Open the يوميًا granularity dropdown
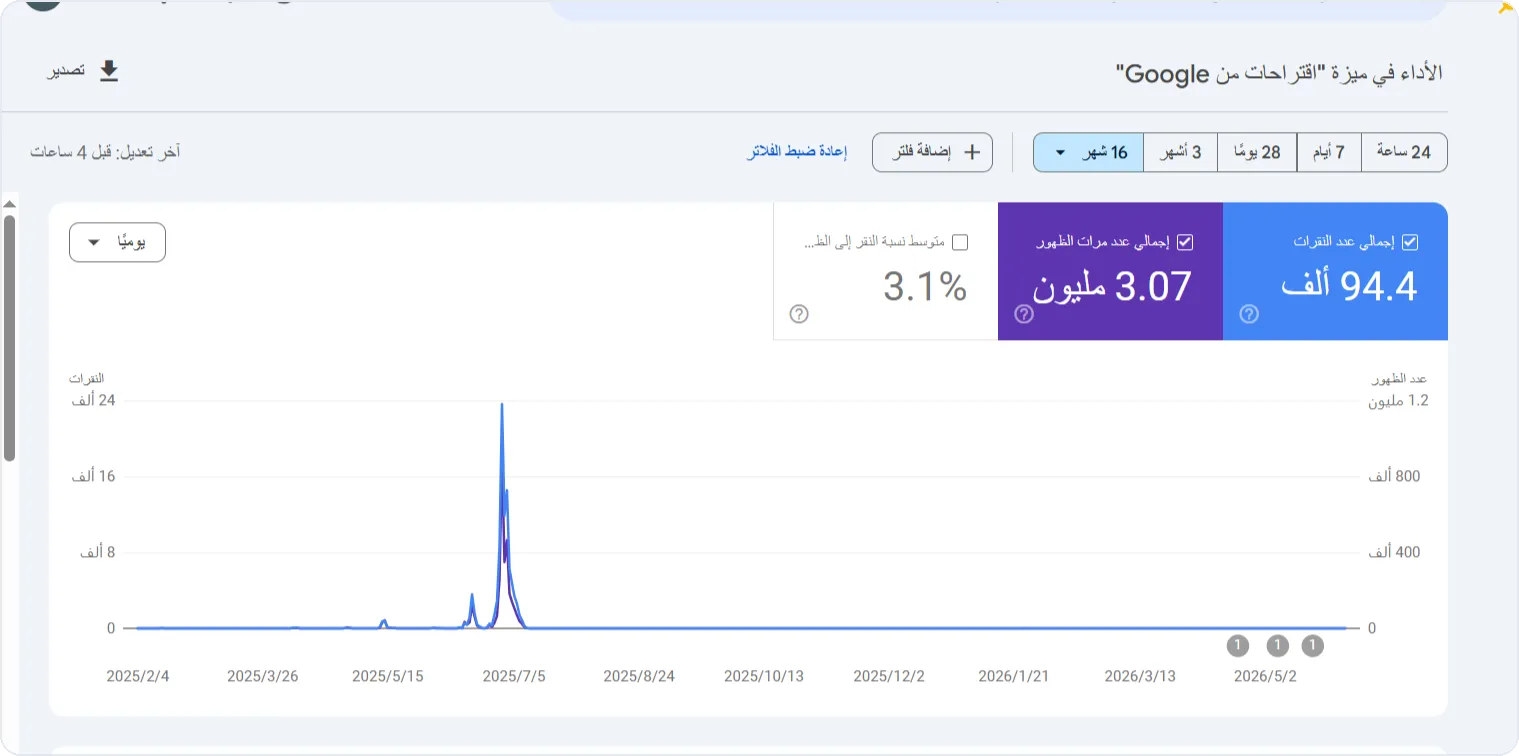The height and width of the screenshot is (756, 1519). (x=117, y=243)
